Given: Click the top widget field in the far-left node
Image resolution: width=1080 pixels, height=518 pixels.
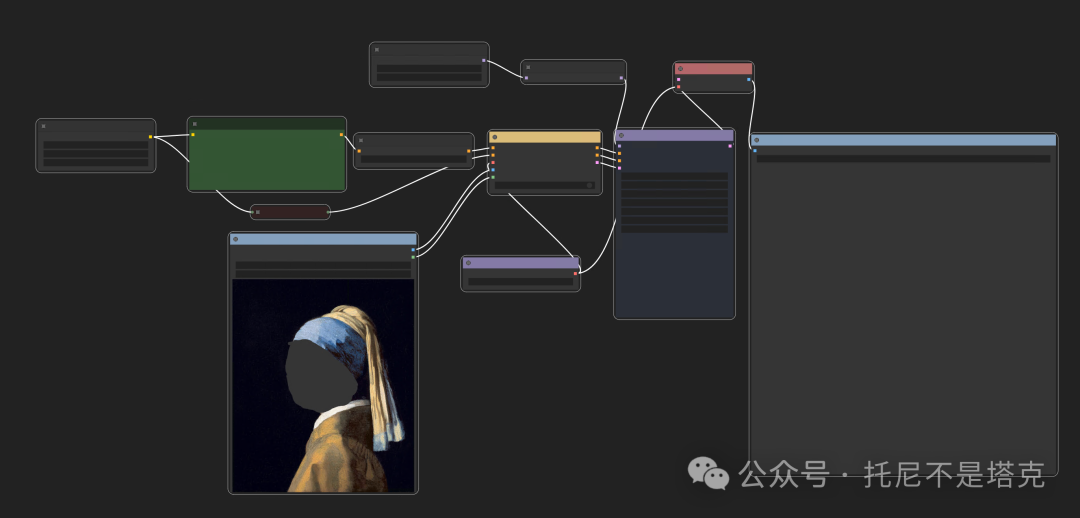Looking at the screenshot, I should pyautogui.click(x=96, y=145).
